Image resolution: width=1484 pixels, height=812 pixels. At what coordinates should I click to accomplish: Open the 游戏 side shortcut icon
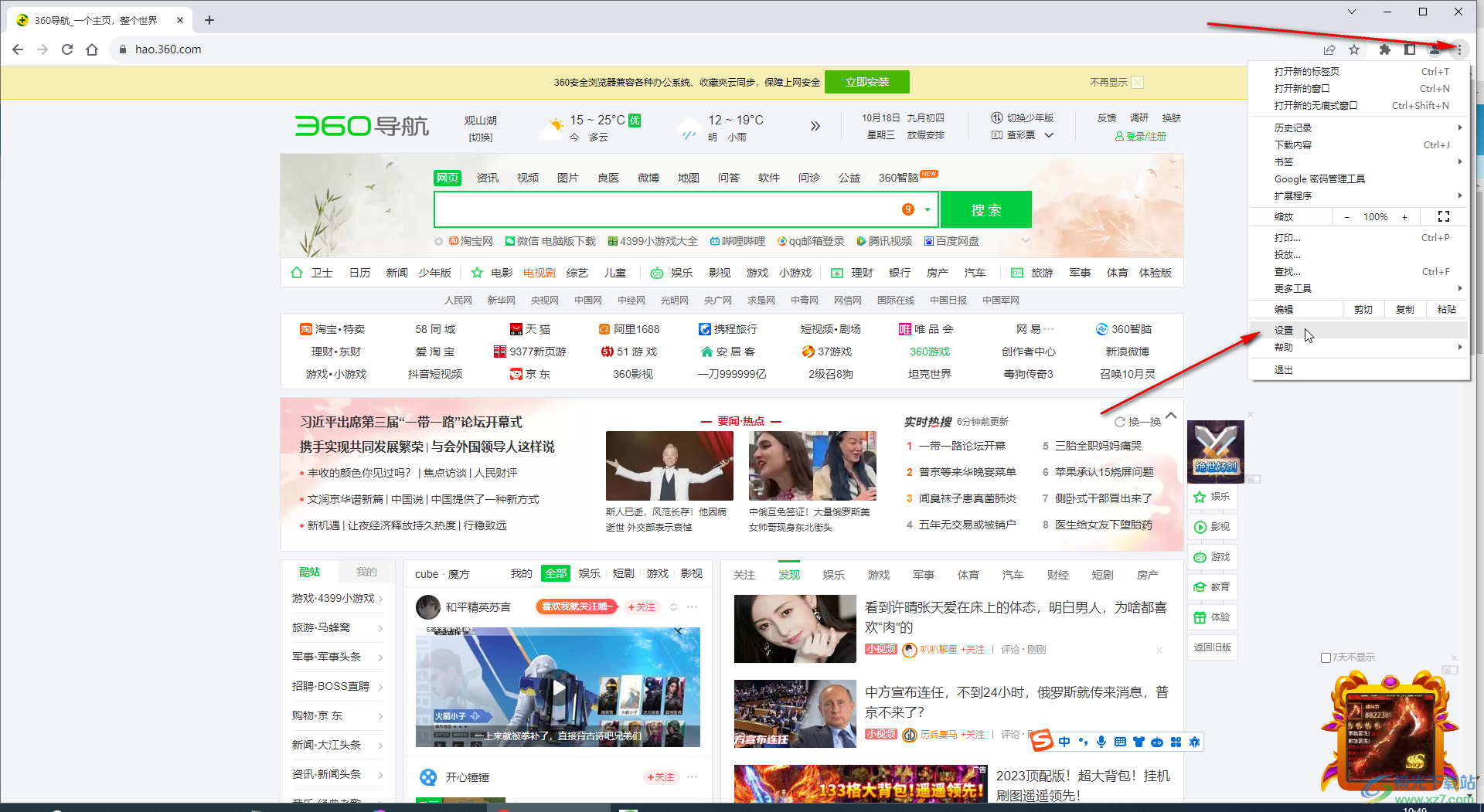[x=1212, y=557]
